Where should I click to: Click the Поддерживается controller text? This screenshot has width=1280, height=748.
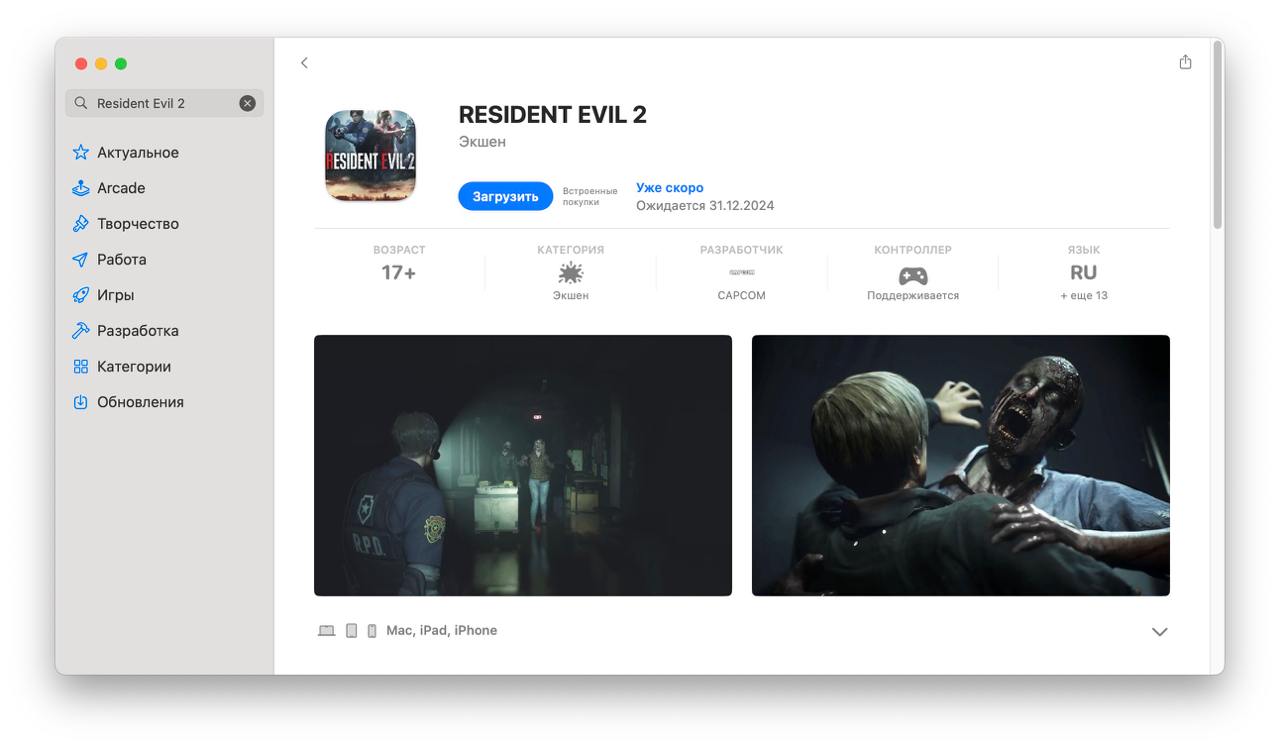click(x=913, y=296)
